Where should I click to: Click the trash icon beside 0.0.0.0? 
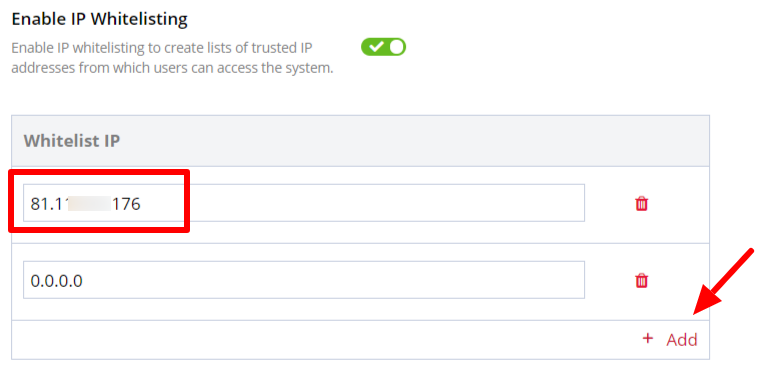641,281
